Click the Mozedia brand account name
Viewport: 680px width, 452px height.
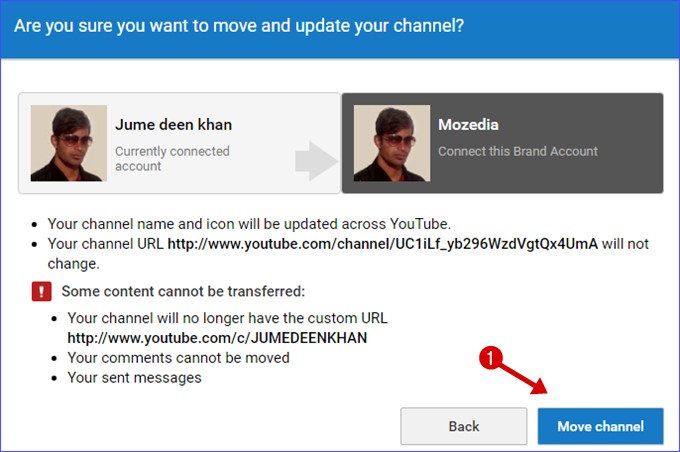(468, 125)
